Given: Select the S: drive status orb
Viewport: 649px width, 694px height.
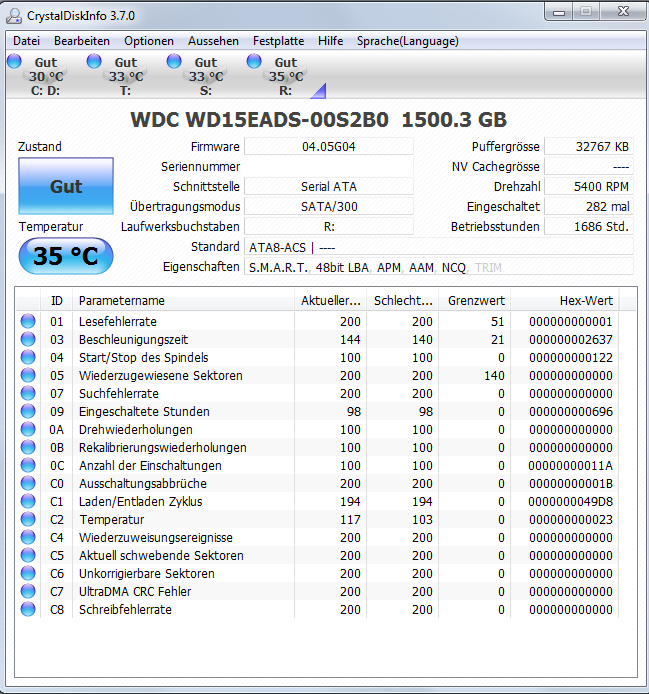Looking at the screenshot, I should pyautogui.click(x=174, y=61).
